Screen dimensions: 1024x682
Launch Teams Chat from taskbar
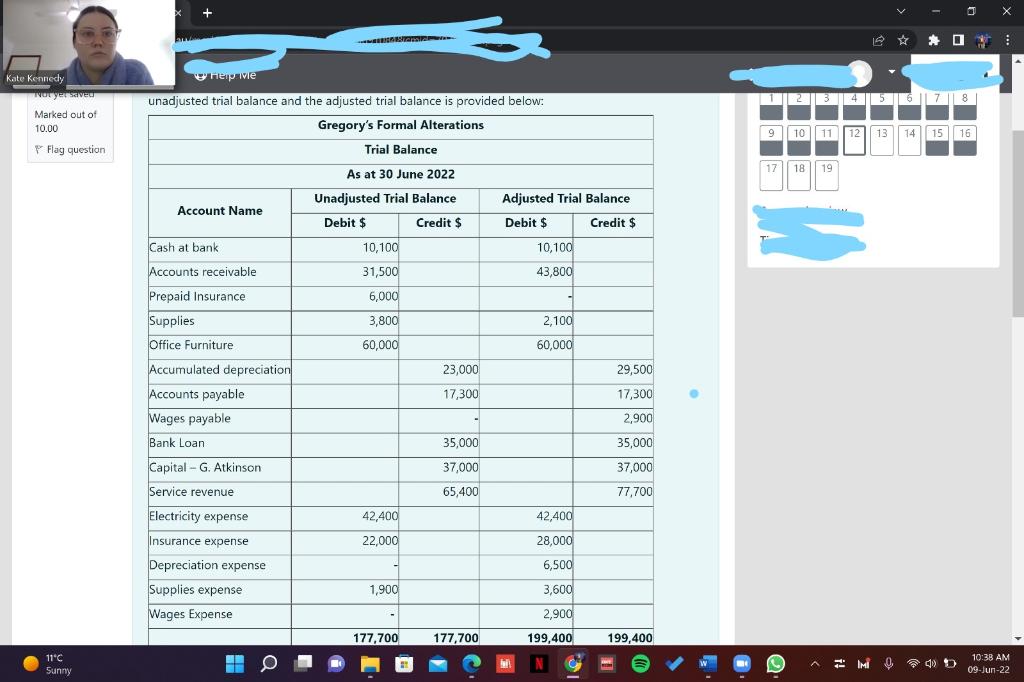pos(336,664)
